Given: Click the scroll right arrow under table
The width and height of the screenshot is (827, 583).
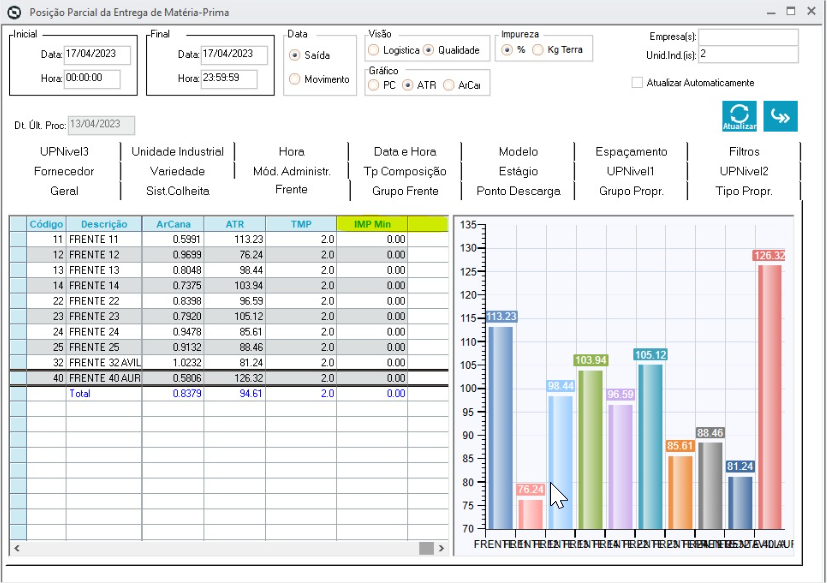Looking at the screenshot, I should pos(441,548).
